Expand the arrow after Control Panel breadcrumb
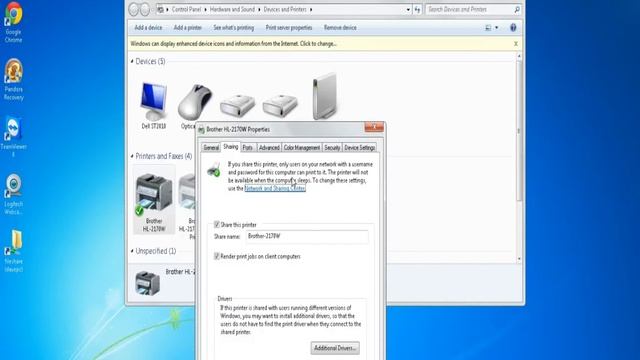The height and width of the screenshot is (360, 640). point(205,9)
